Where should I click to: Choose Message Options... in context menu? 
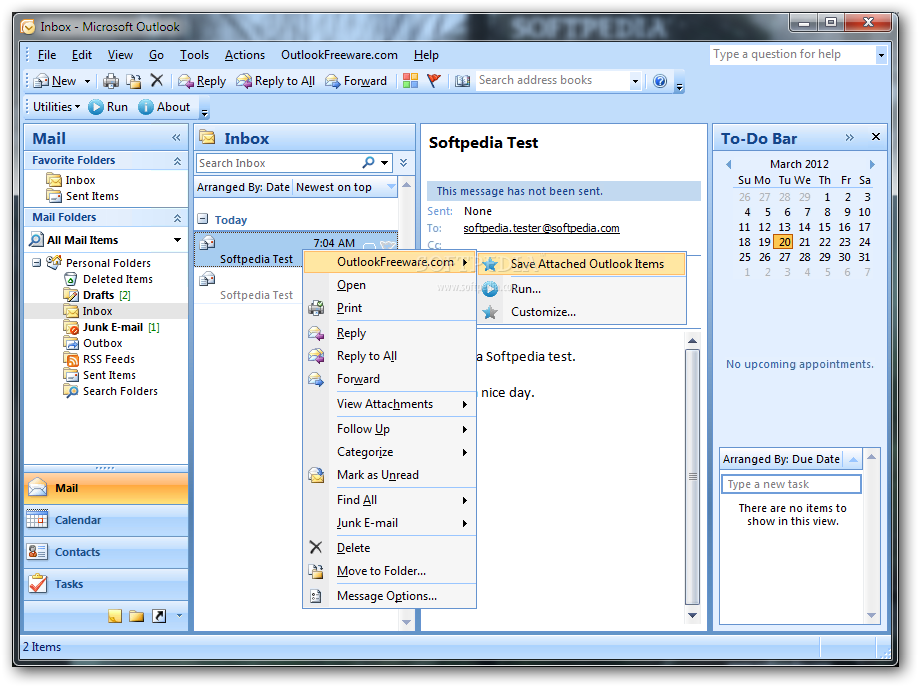pos(389,596)
